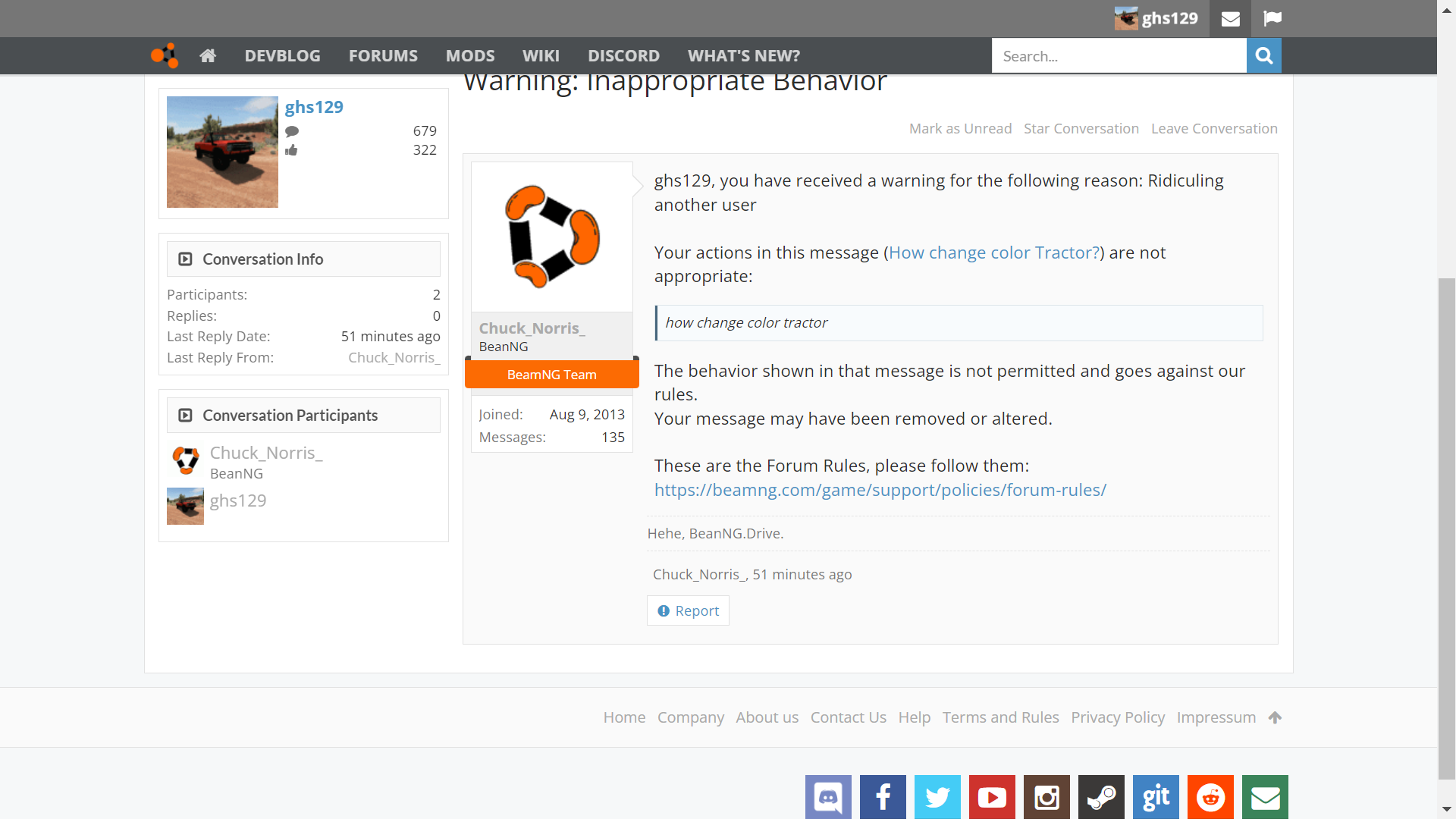This screenshot has width=1456, height=819.
Task: Open the Discord social icon
Action: point(828,797)
